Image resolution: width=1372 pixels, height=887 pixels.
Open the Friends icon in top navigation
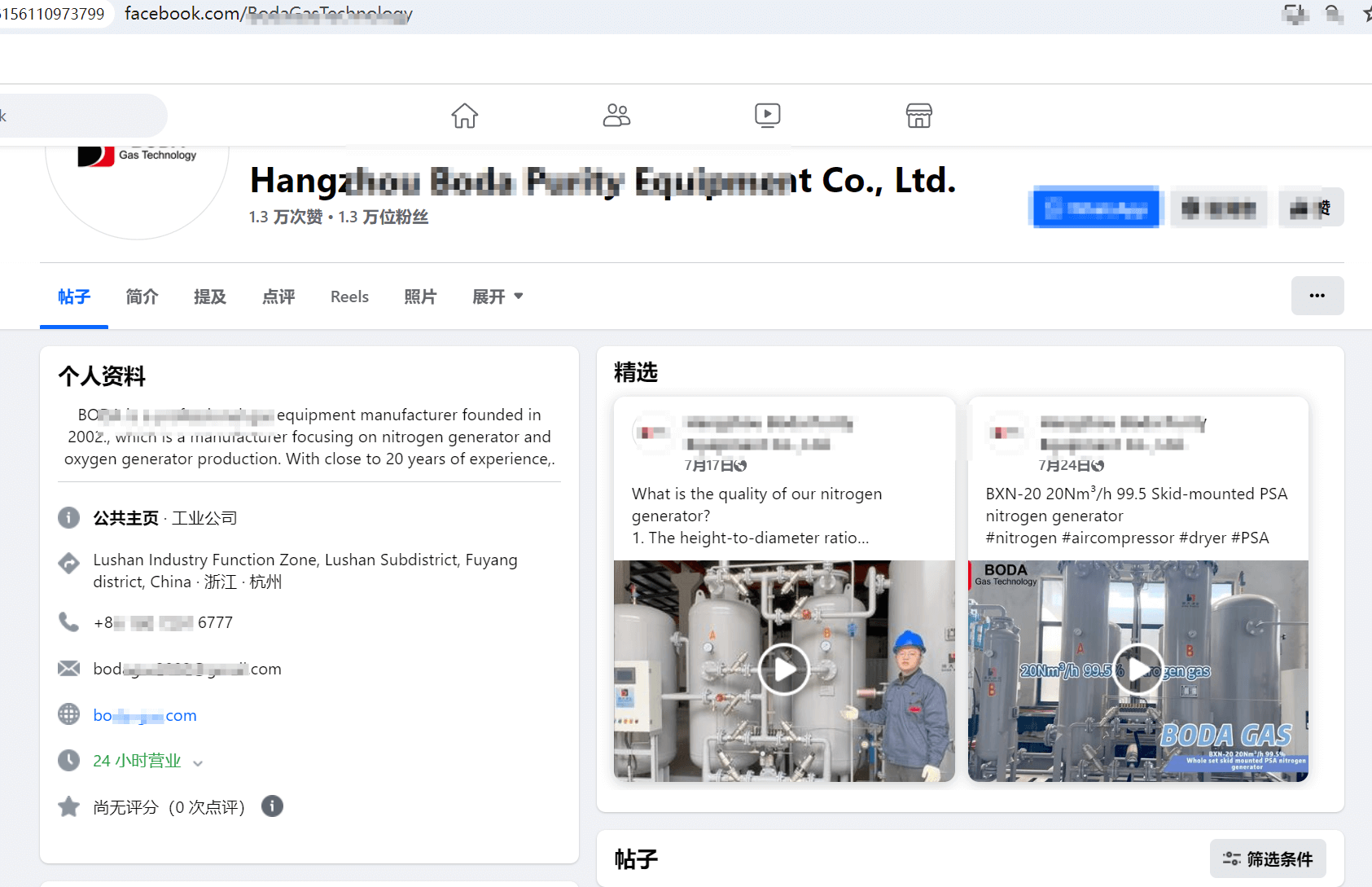[616, 116]
